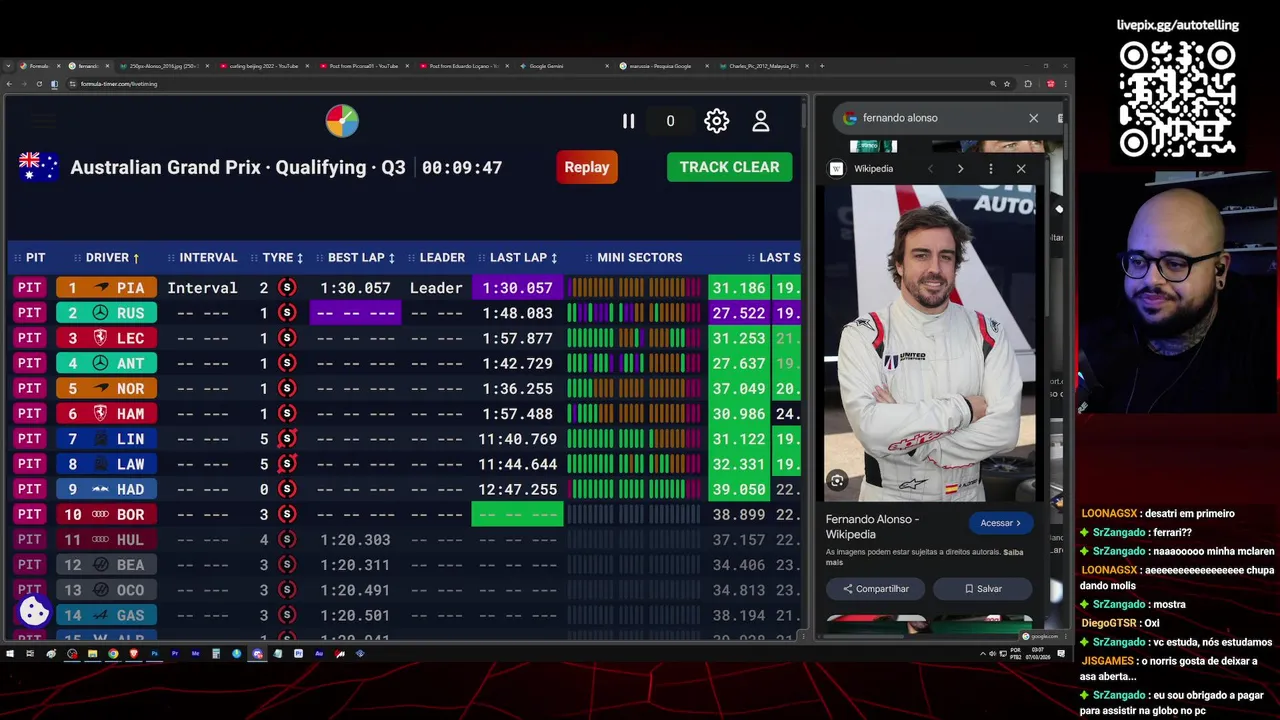
Task: Open Premiere Pro from the taskbar
Action: [x=175, y=654]
